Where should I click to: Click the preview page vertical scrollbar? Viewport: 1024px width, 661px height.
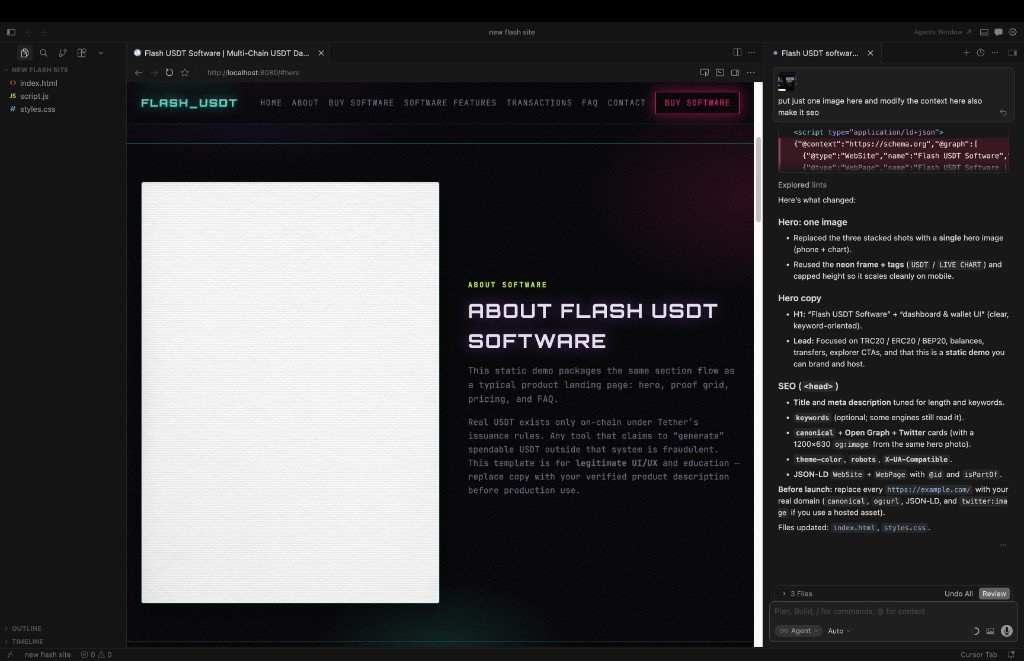point(758,180)
